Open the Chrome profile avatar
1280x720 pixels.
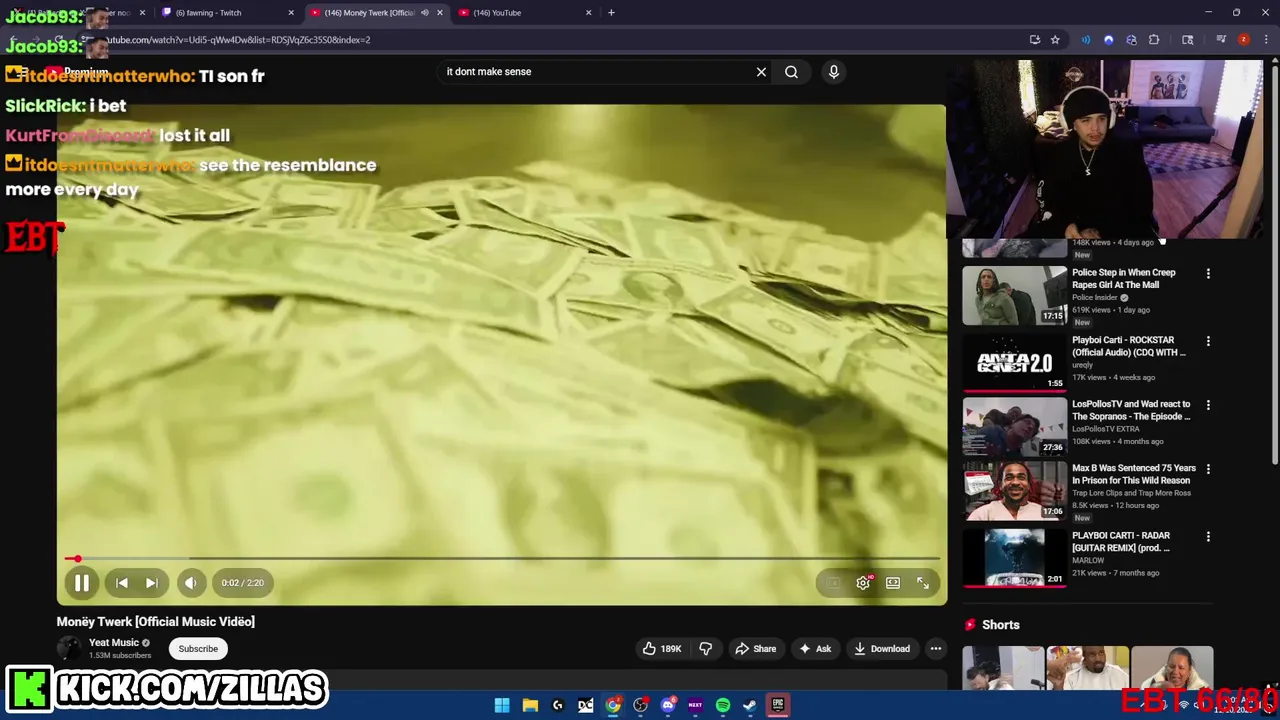click(x=1243, y=40)
